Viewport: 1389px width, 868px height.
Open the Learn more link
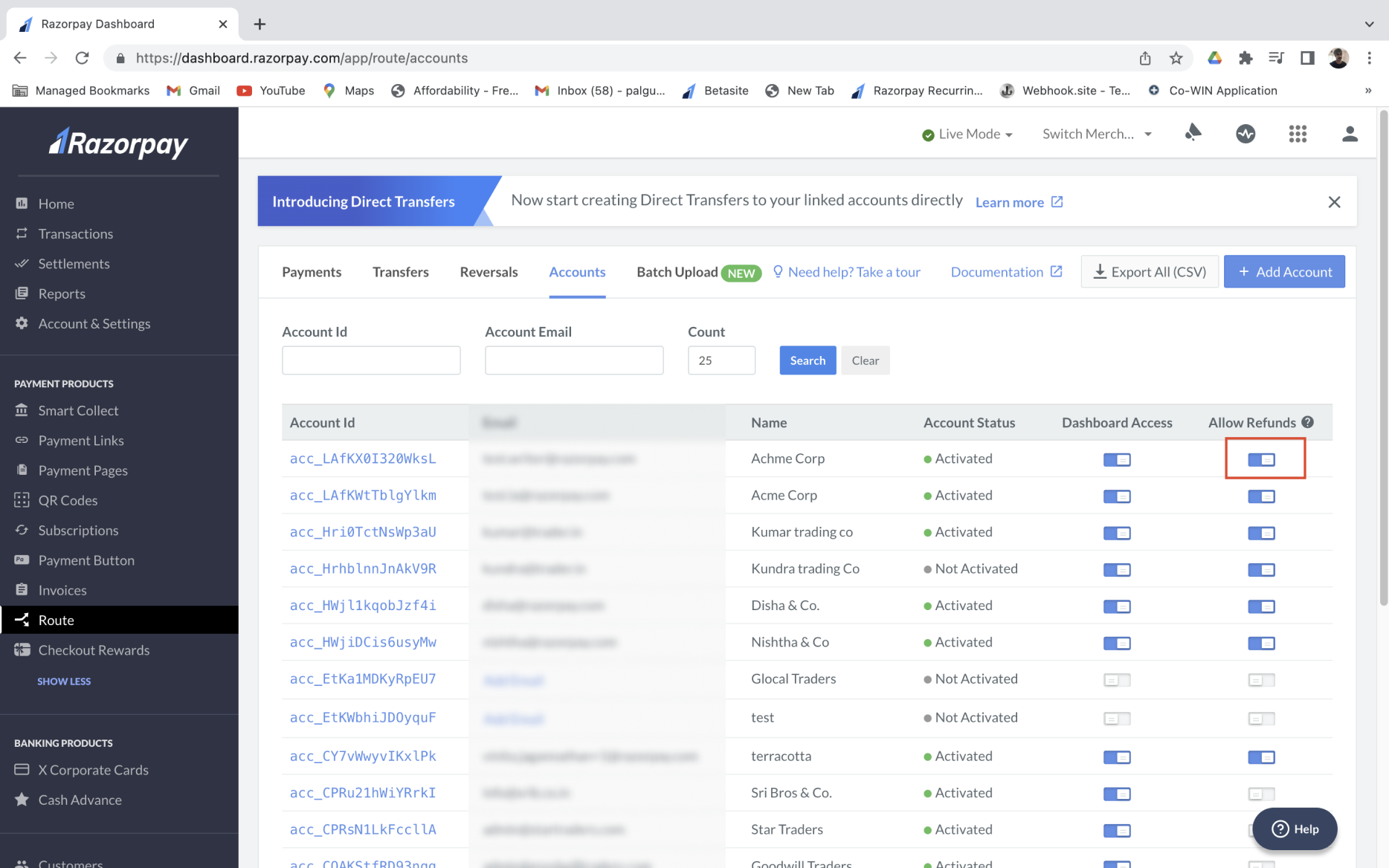click(1019, 202)
